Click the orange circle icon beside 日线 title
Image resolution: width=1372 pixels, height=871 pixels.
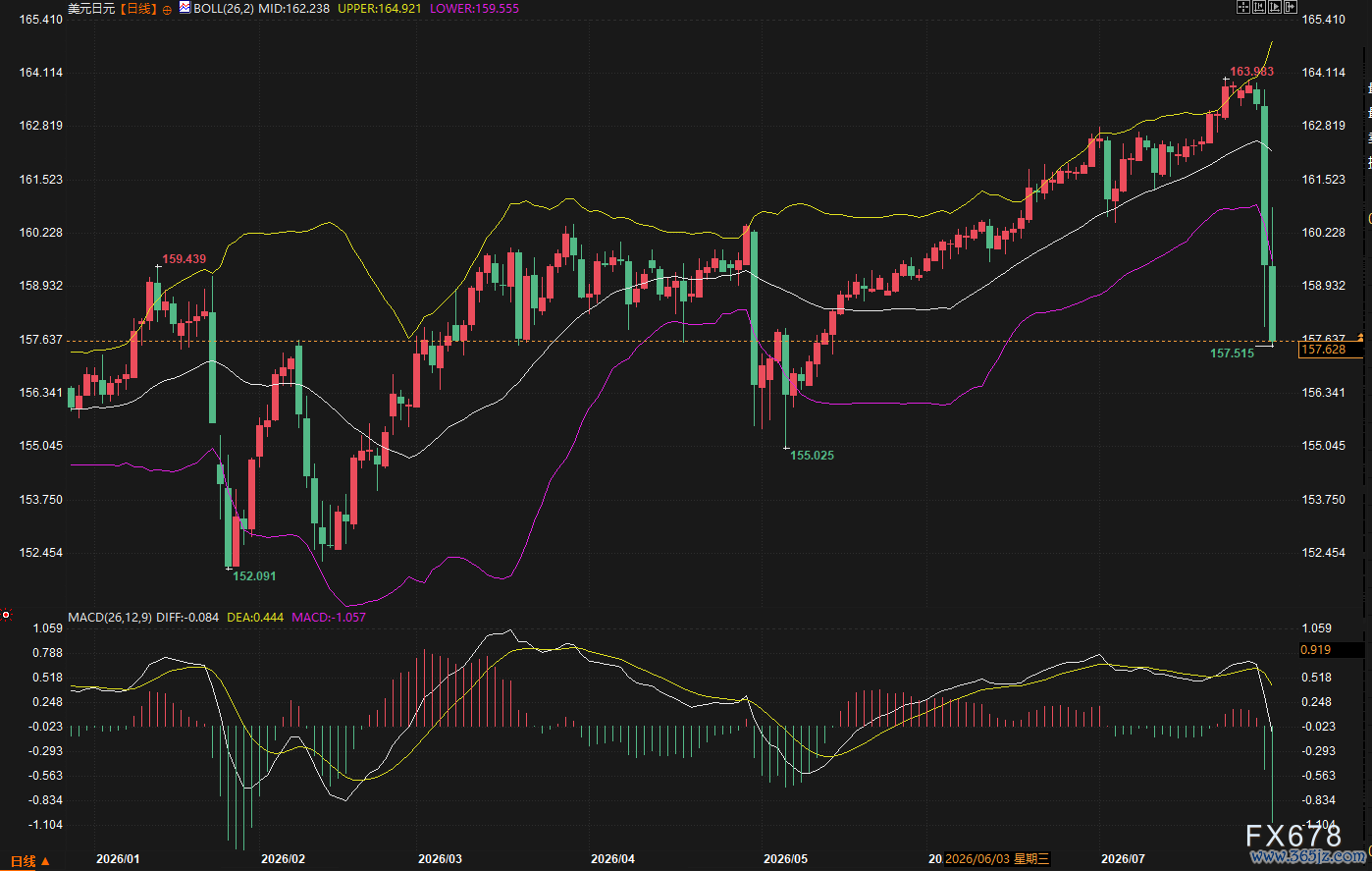[x=166, y=9]
